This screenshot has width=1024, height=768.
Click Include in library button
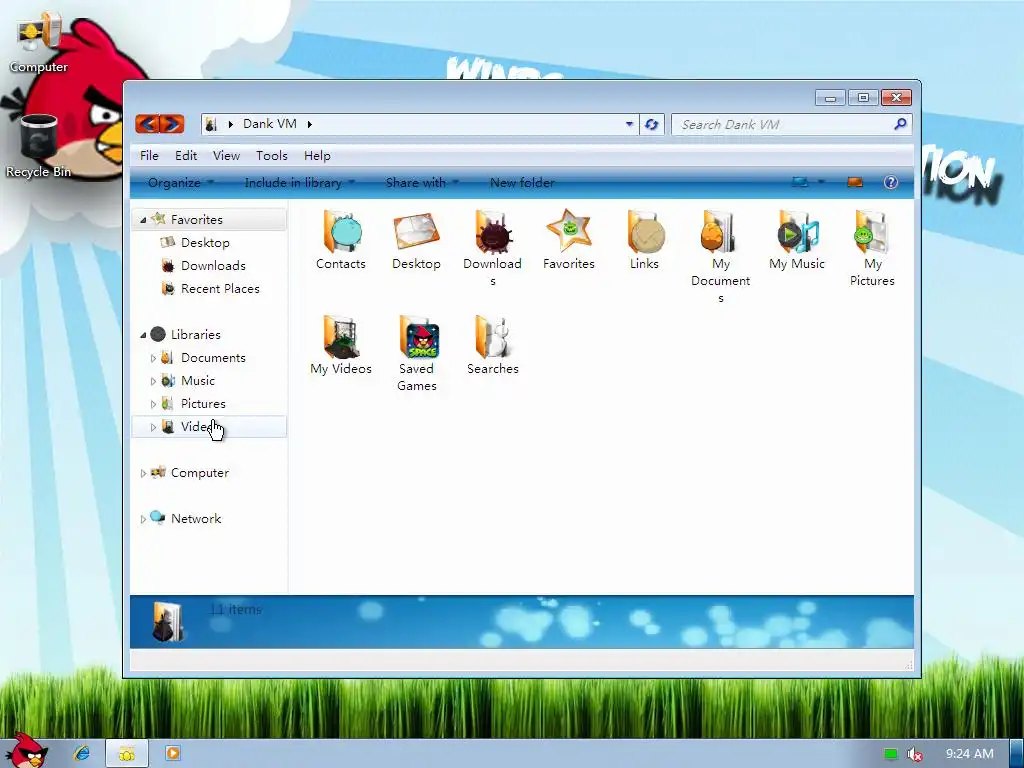(300, 183)
